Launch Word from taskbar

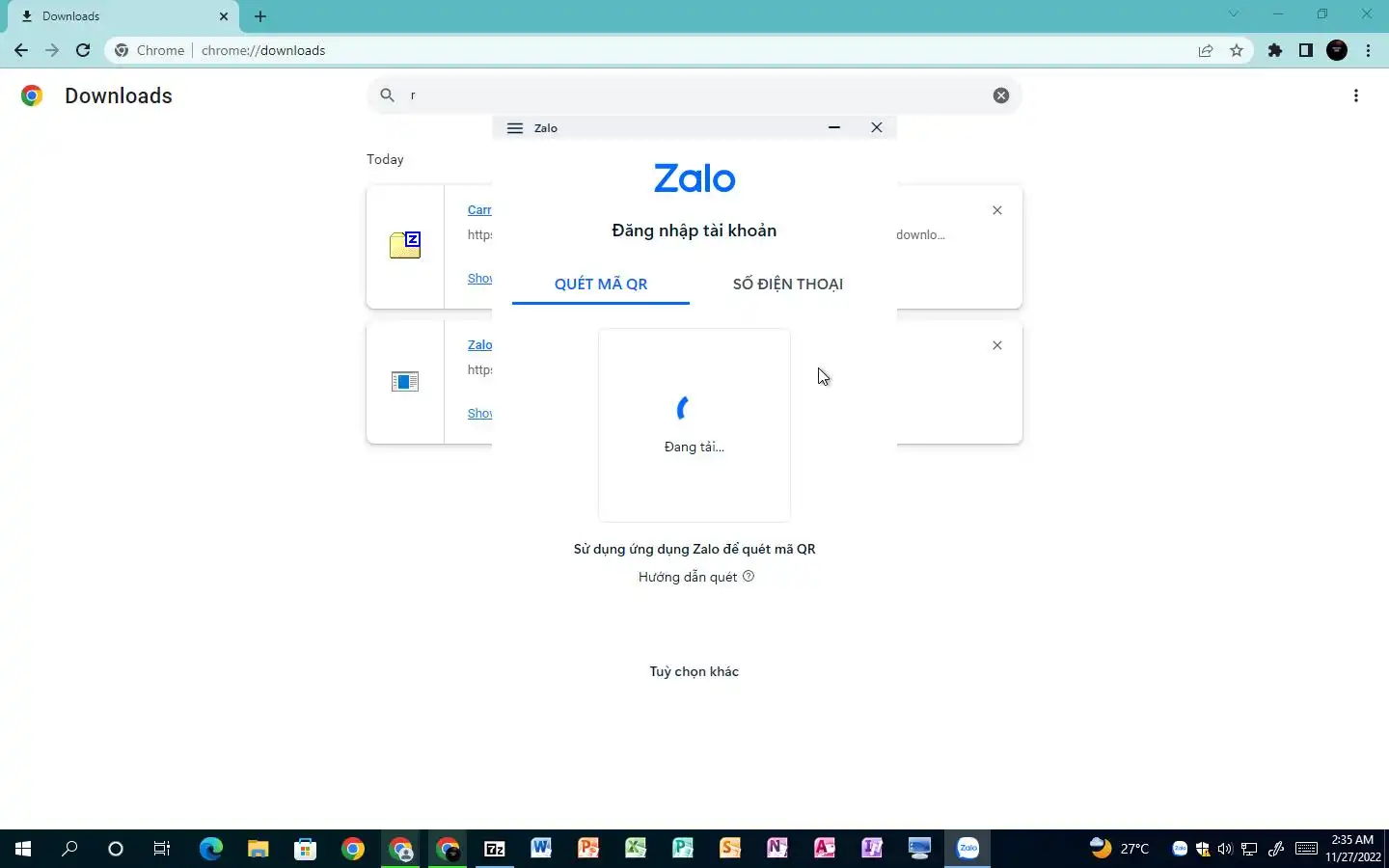541,849
